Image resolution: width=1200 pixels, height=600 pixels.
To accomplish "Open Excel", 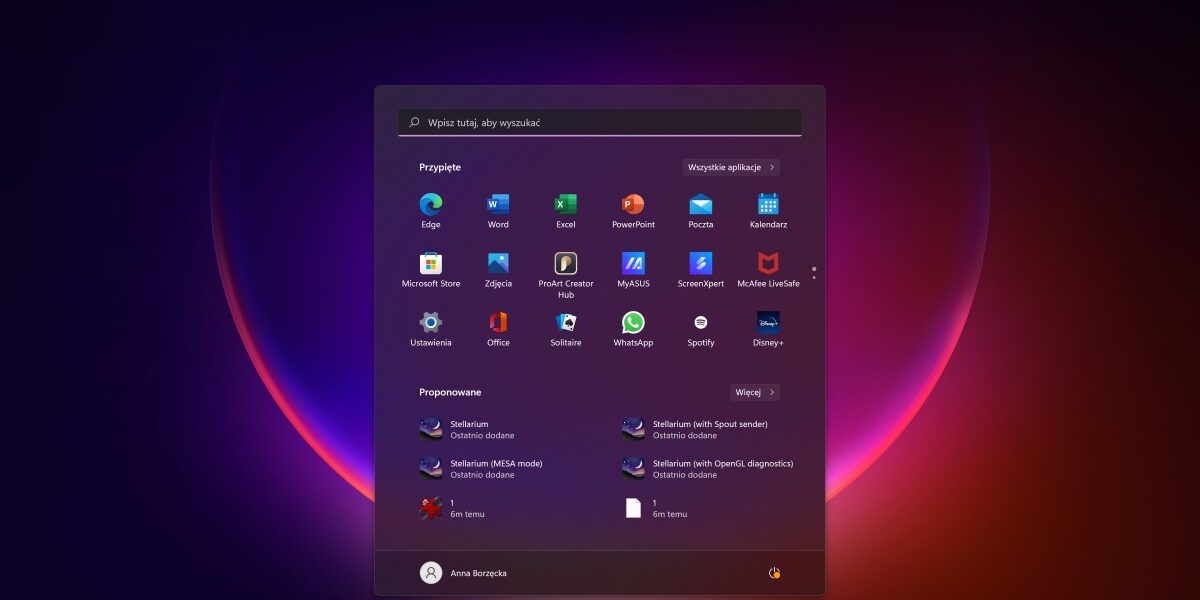I will [566, 210].
